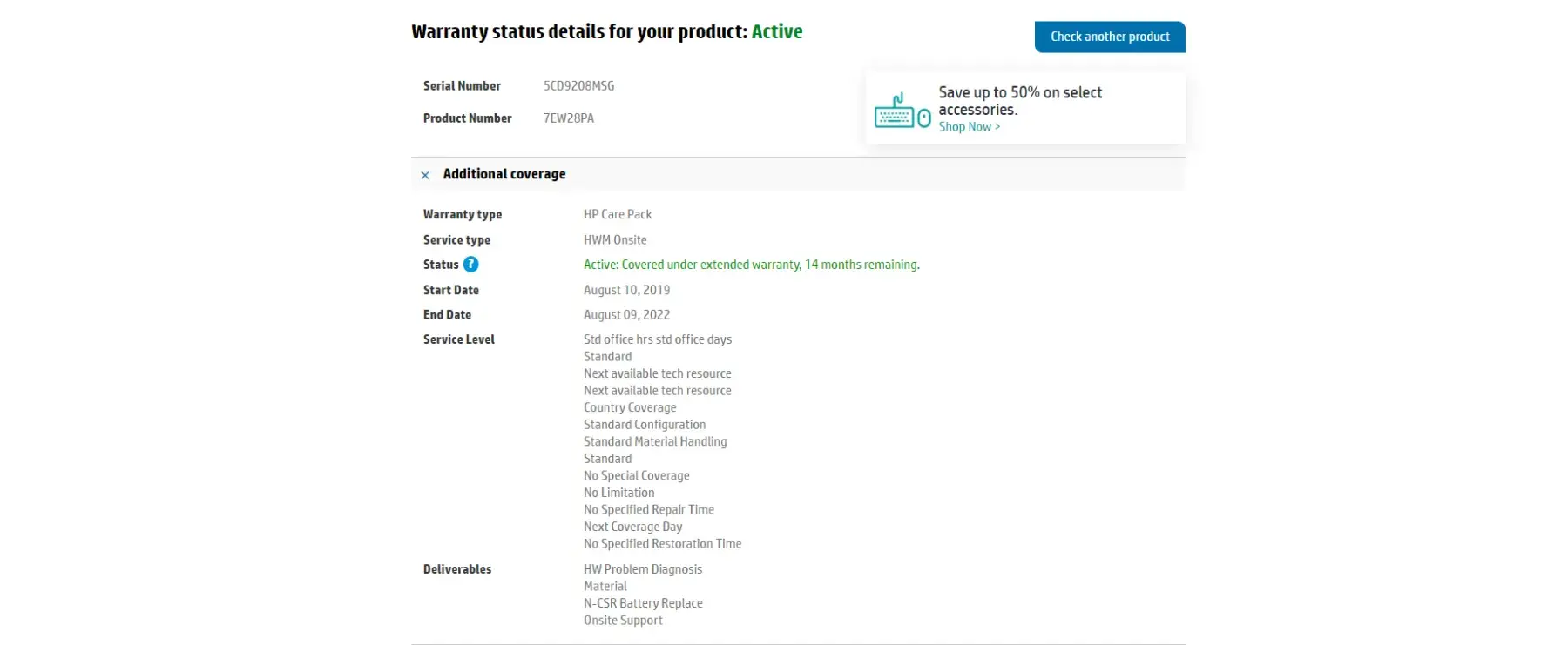This screenshot has height=645, width=1568.
Task: Click the keyboard and mouse accessories icon
Action: coord(902,111)
